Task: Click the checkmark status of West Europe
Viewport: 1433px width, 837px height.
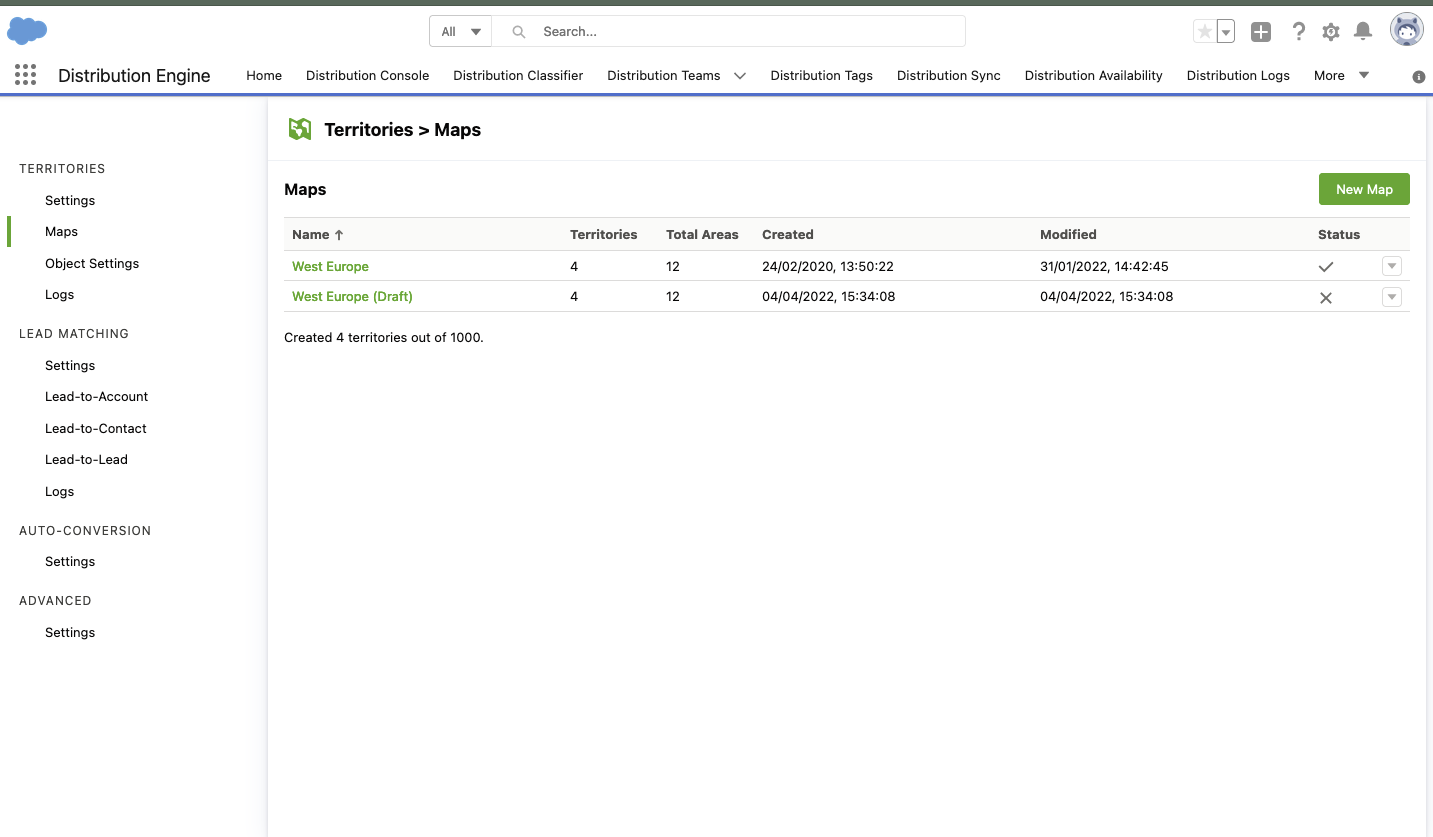Action: (1326, 267)
